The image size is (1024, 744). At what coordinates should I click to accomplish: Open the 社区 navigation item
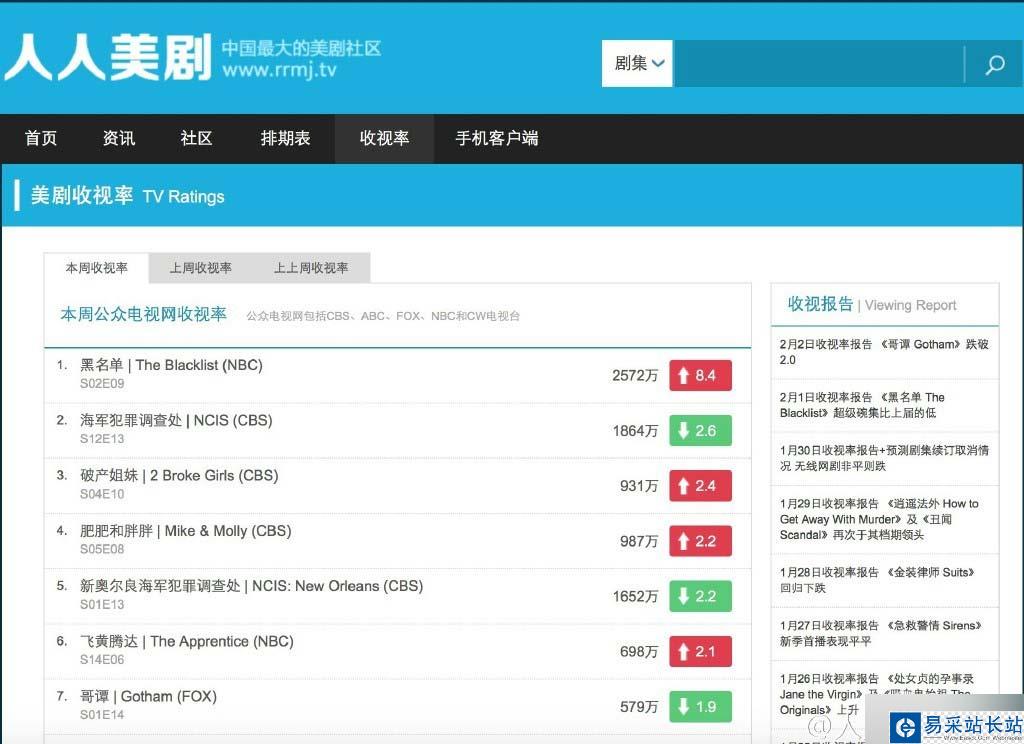(197, 138)
